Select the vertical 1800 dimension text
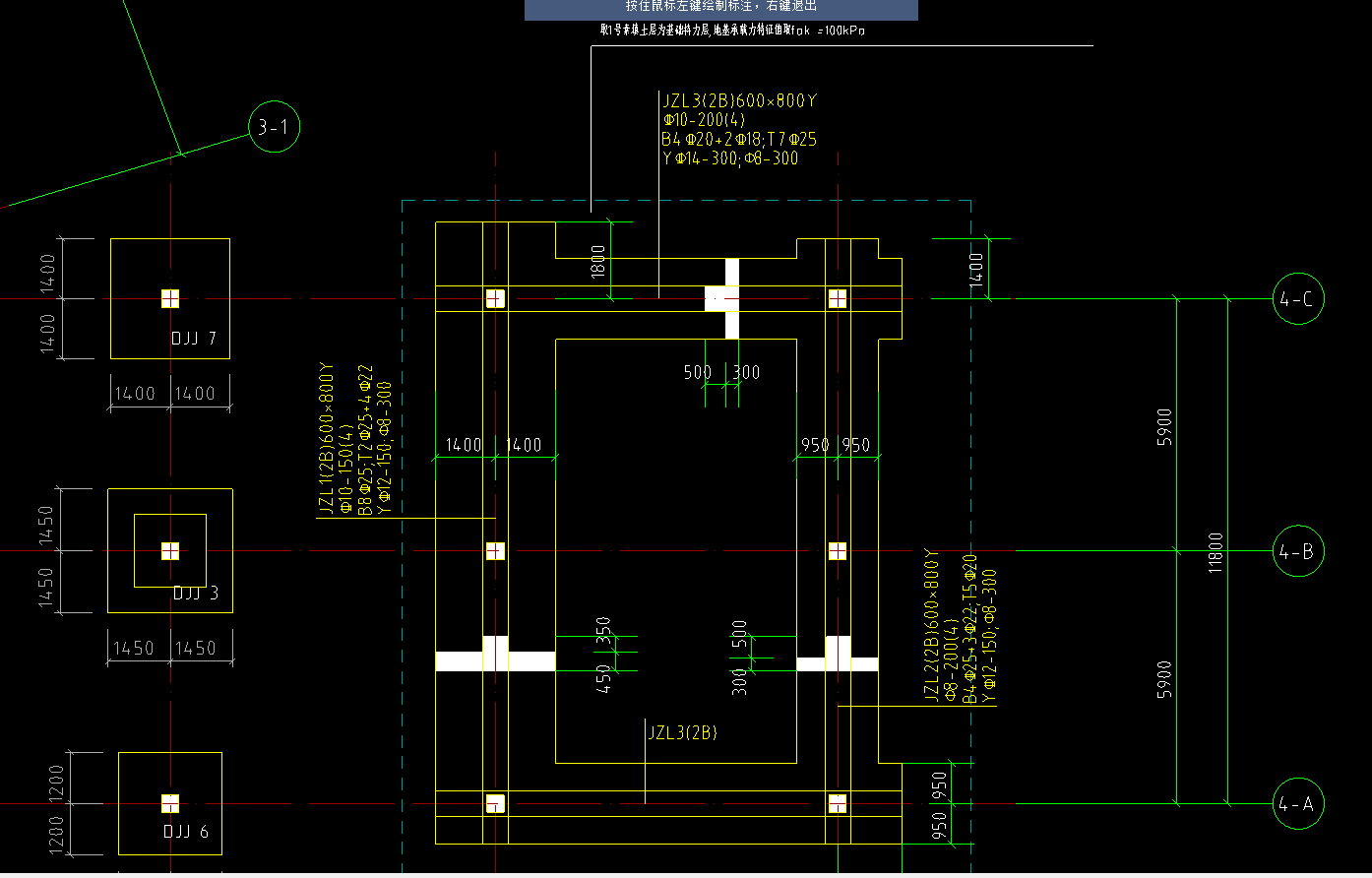This screenshot has height=878, width=1372. point(598,262)
